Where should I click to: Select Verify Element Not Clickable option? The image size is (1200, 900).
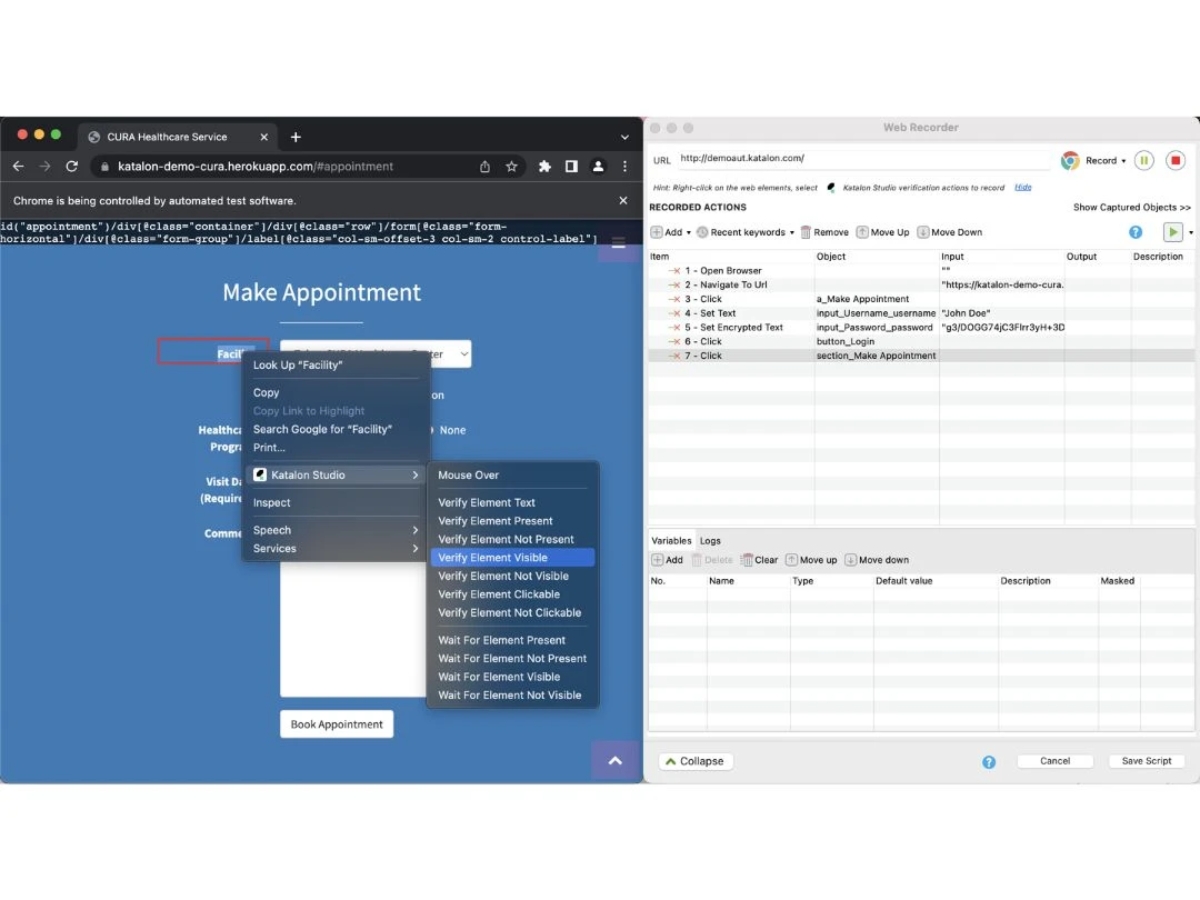pyautogui.click(x=513, y=613)
